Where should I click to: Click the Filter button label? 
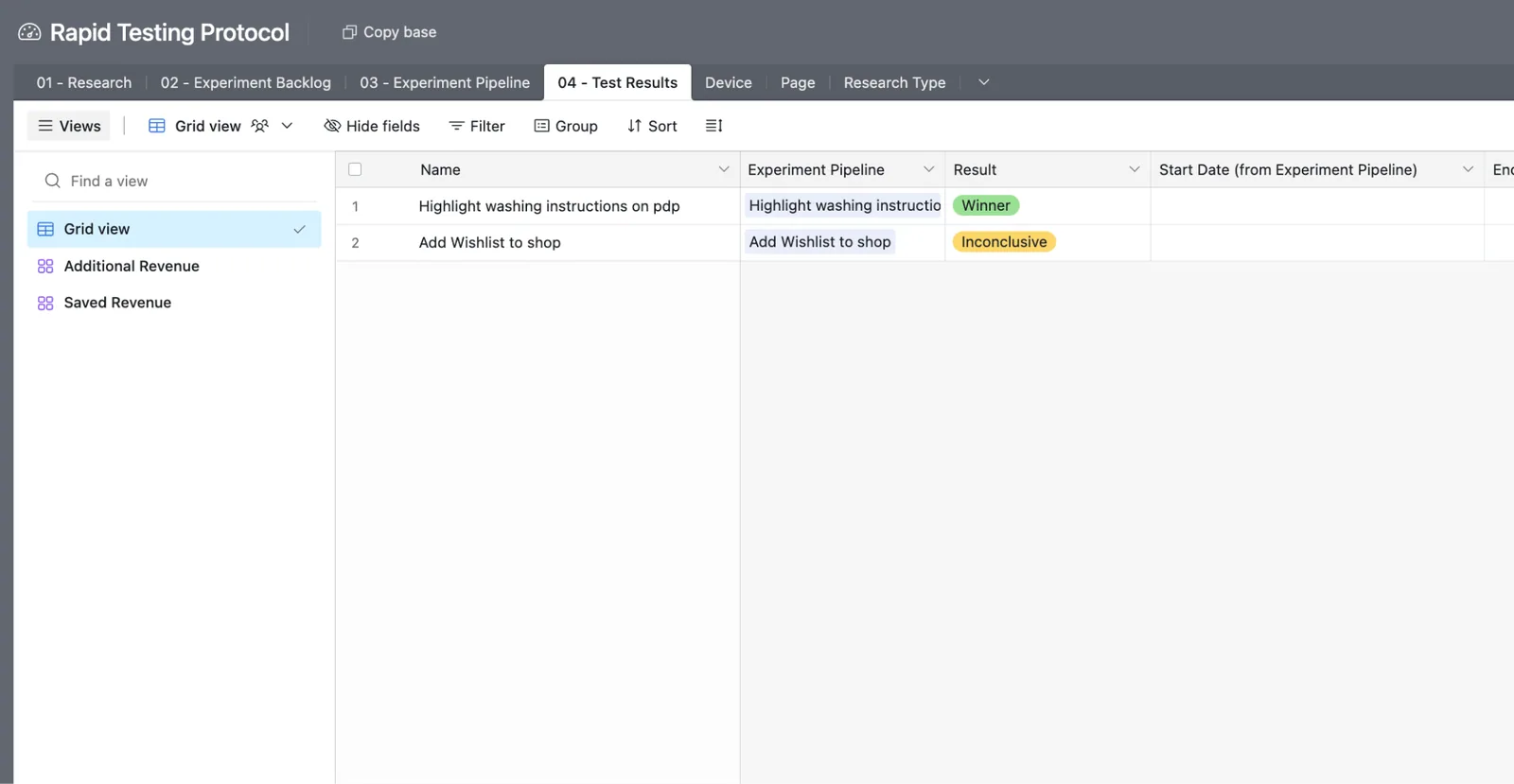coord(487,126)
